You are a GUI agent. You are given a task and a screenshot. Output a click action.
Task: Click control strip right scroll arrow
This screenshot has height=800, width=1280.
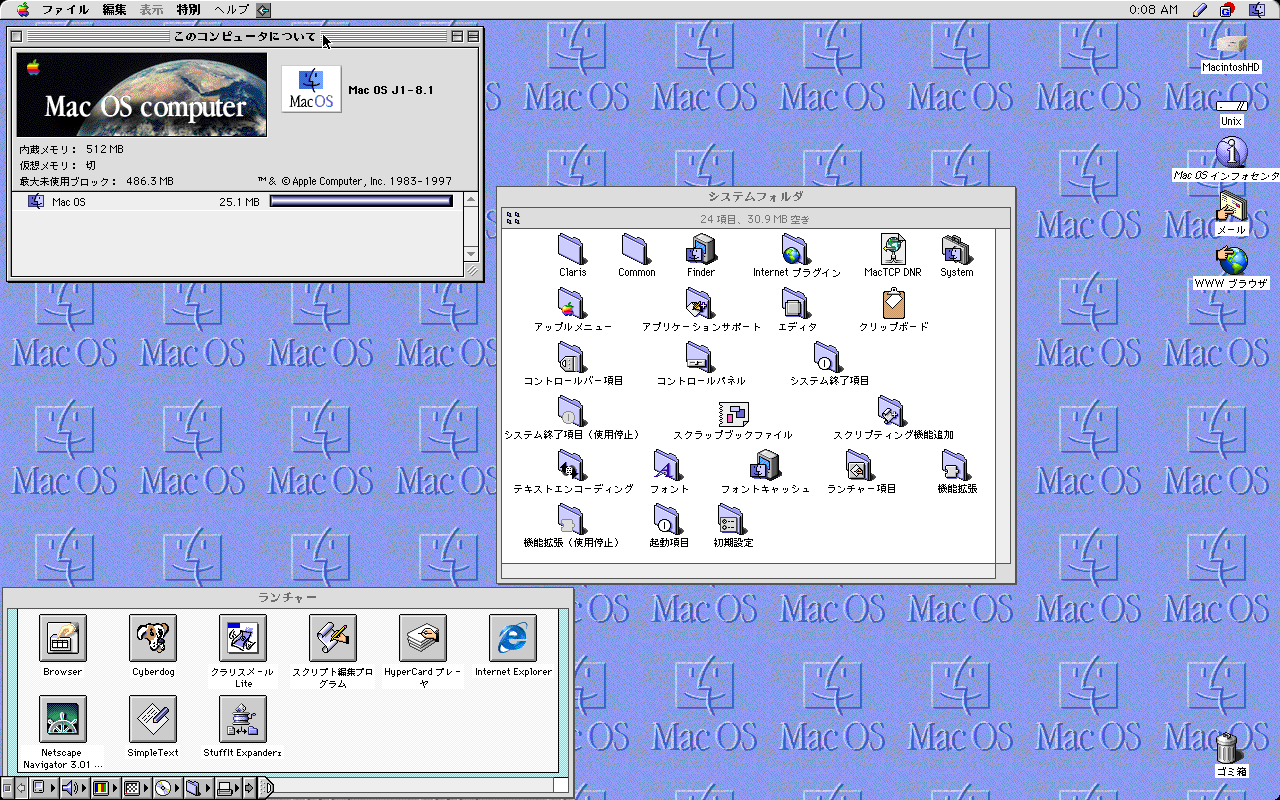pyautogui.click(x=250, y=788)
